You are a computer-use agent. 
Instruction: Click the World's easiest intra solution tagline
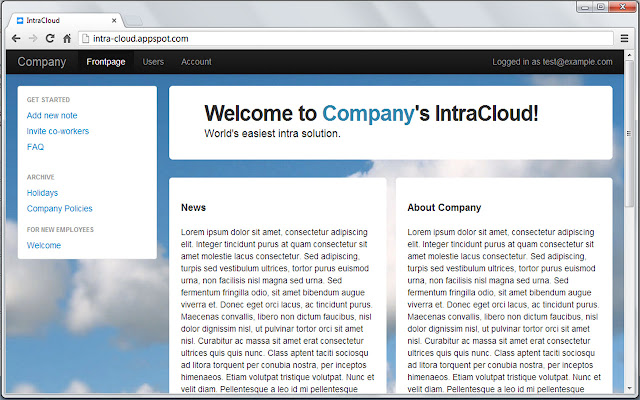[x=272, y=133]
